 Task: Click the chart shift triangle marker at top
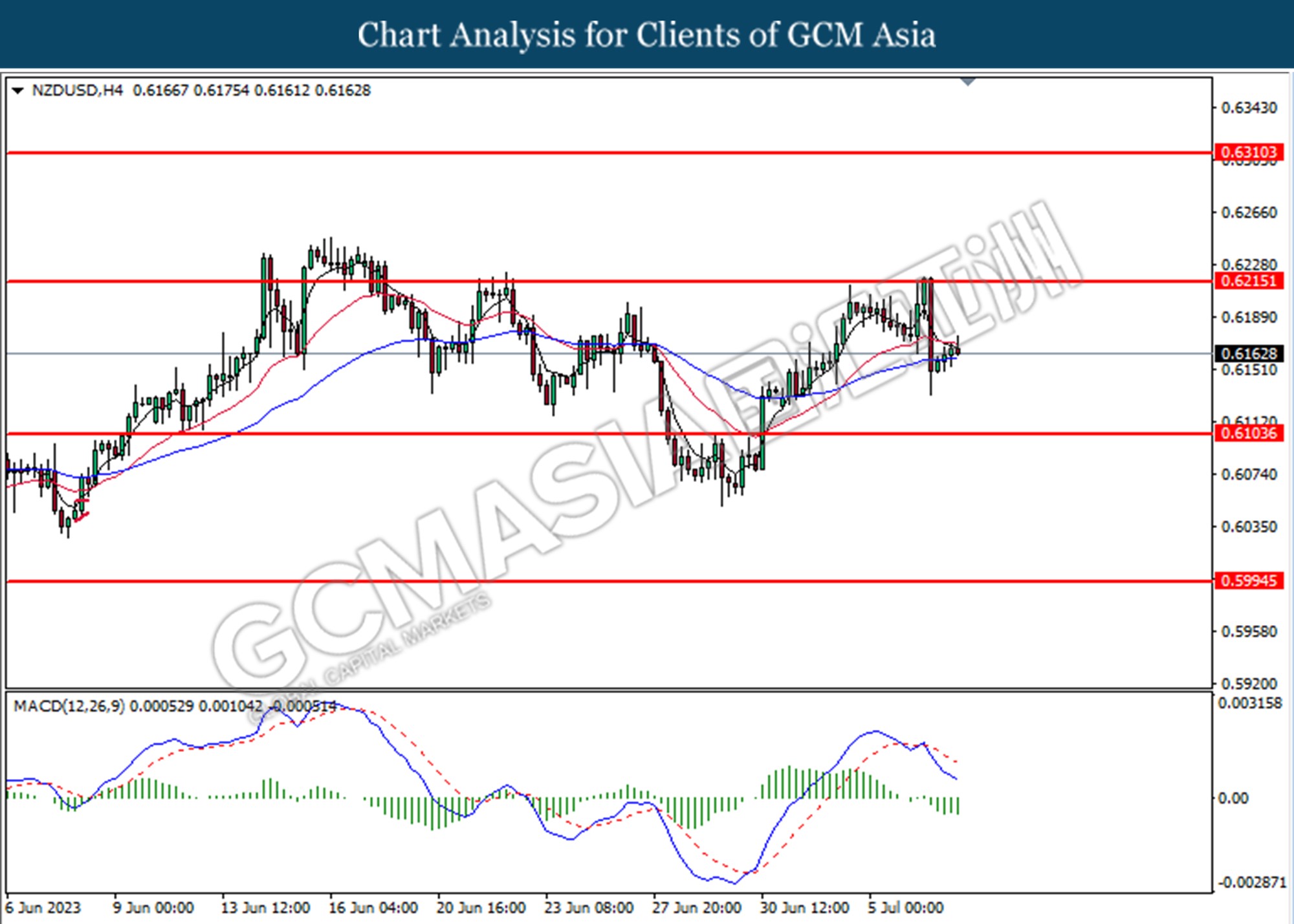[968, 82]
